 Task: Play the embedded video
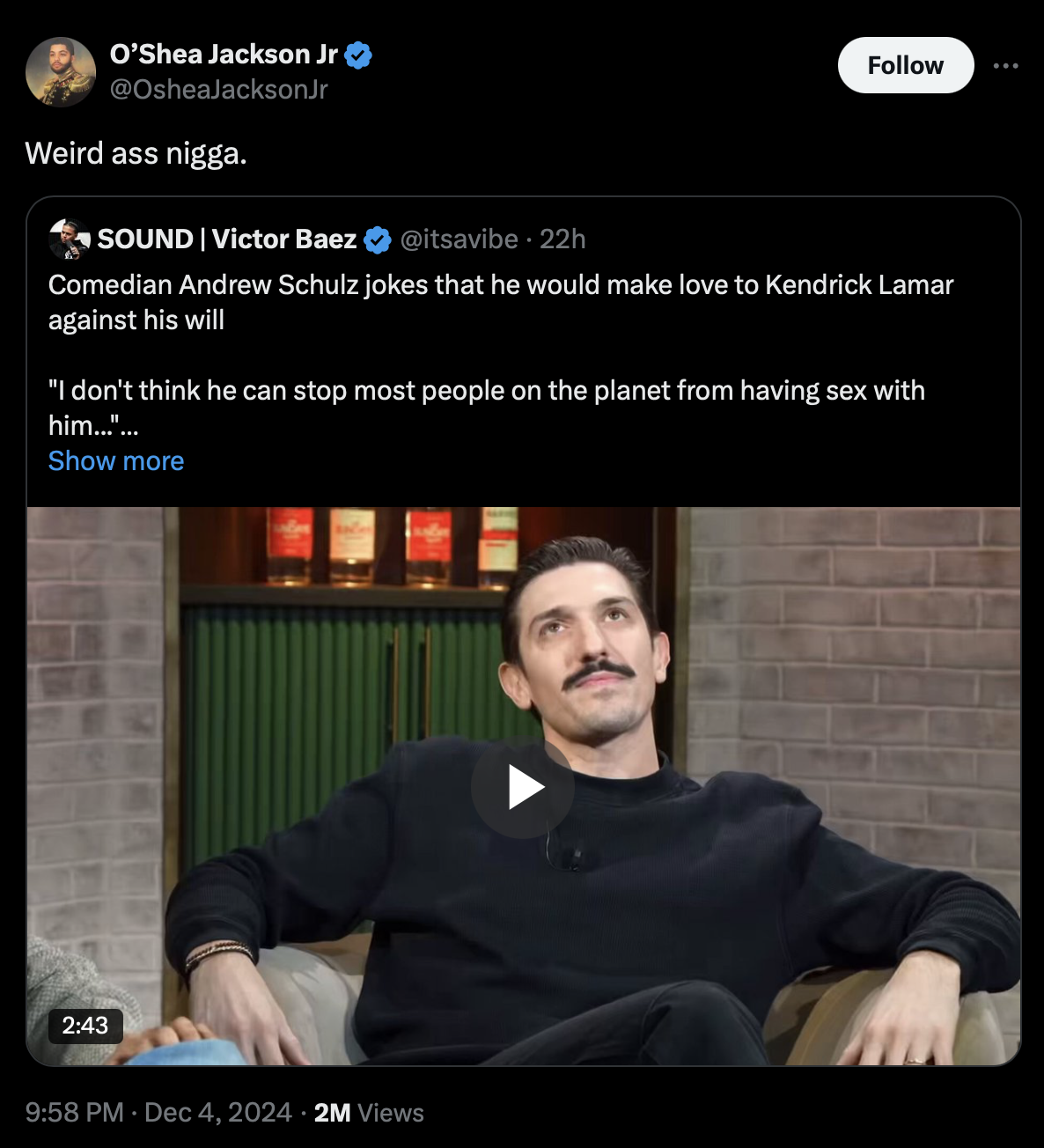523,787
